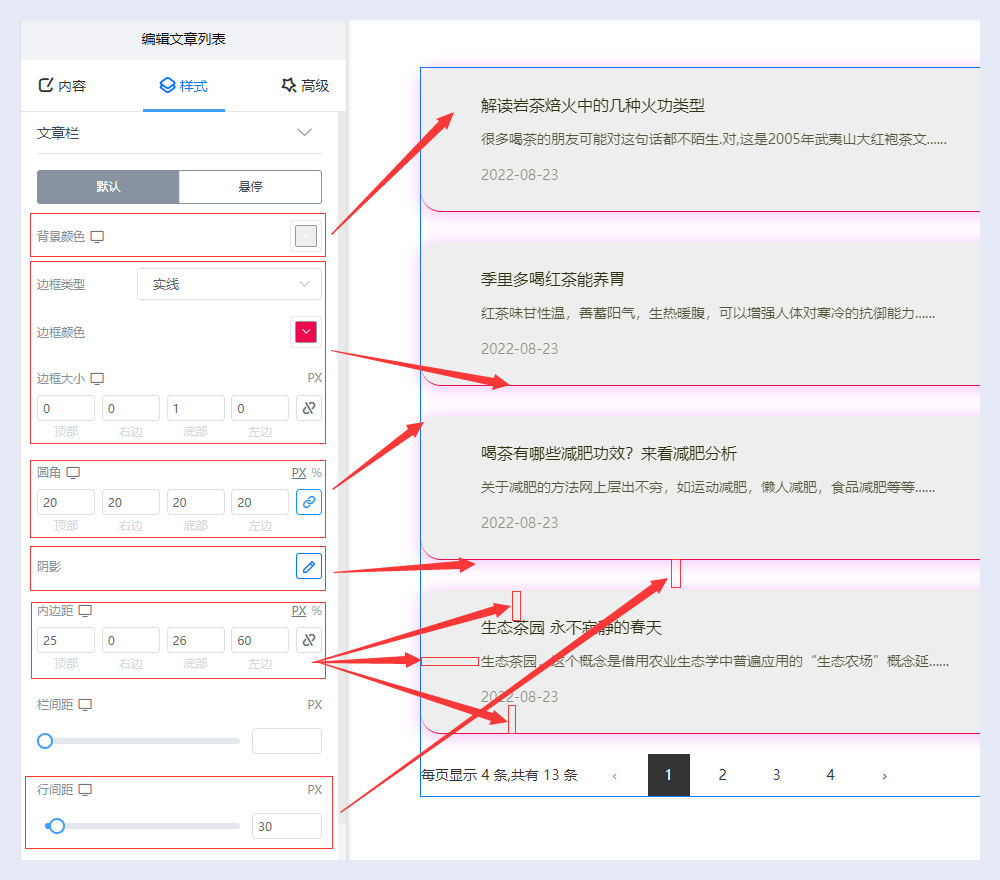Open the 边框类型 dropdown showing 实线
1000x880 pixels.
point(229,284)
